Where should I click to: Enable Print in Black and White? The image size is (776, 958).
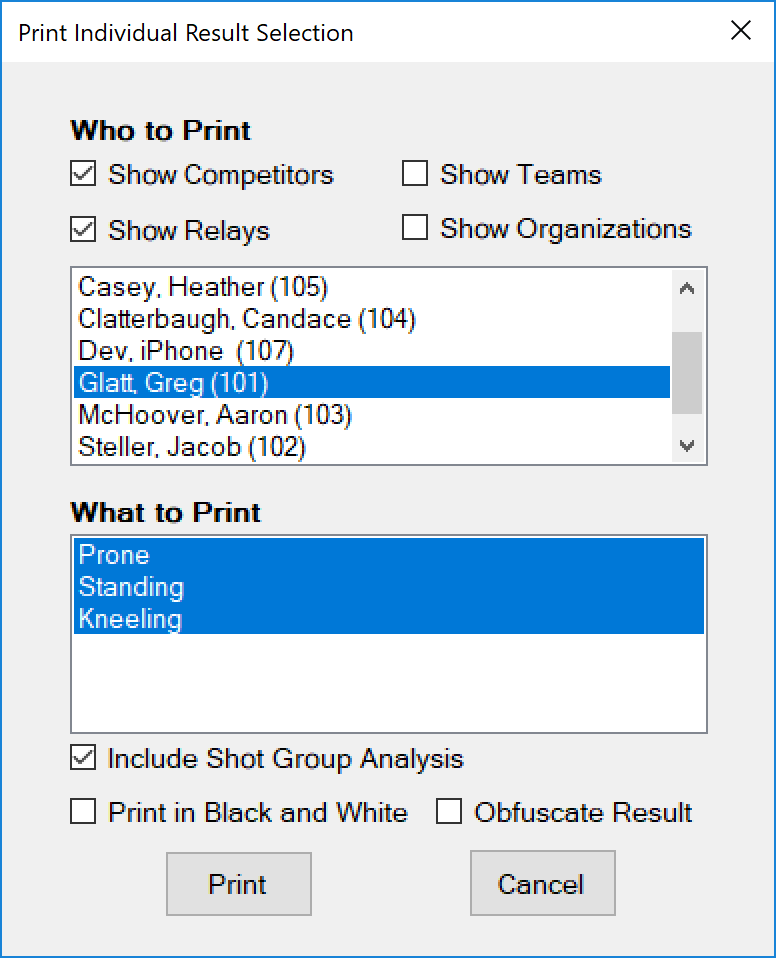coord(83,812)
